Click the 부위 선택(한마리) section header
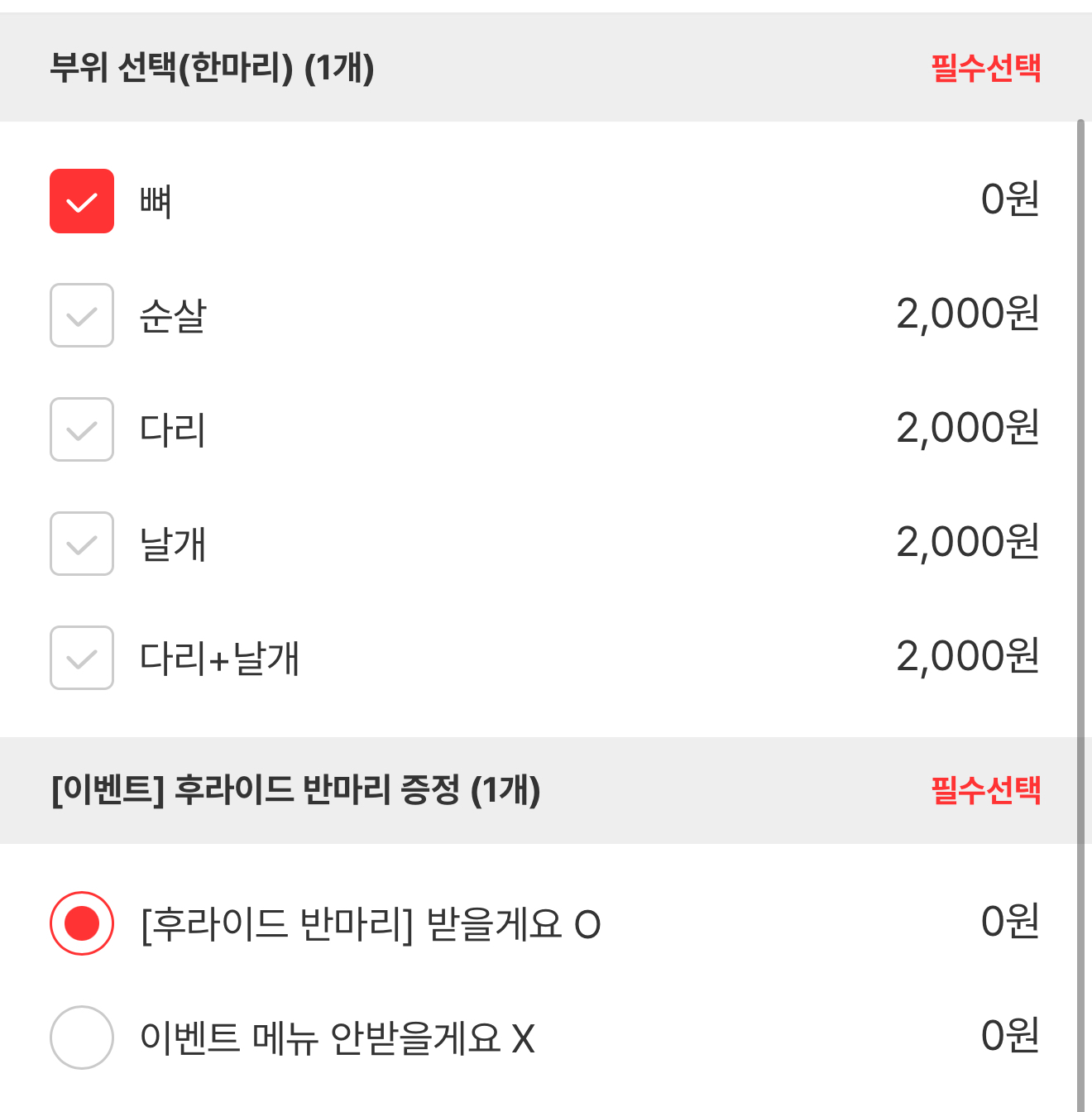 213,68
